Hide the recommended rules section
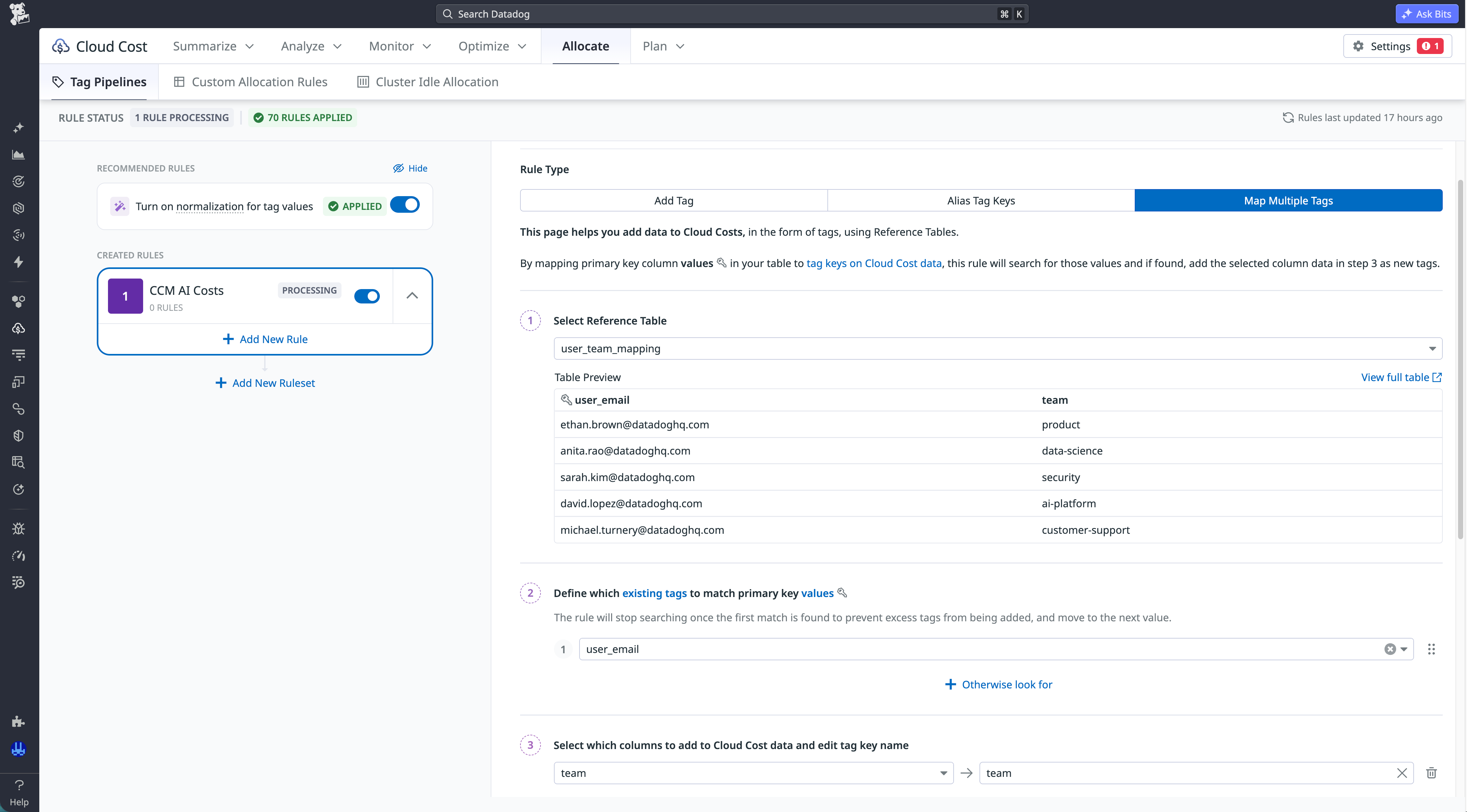This screenshot has width=1467, height=812. [x=410, y=168]
